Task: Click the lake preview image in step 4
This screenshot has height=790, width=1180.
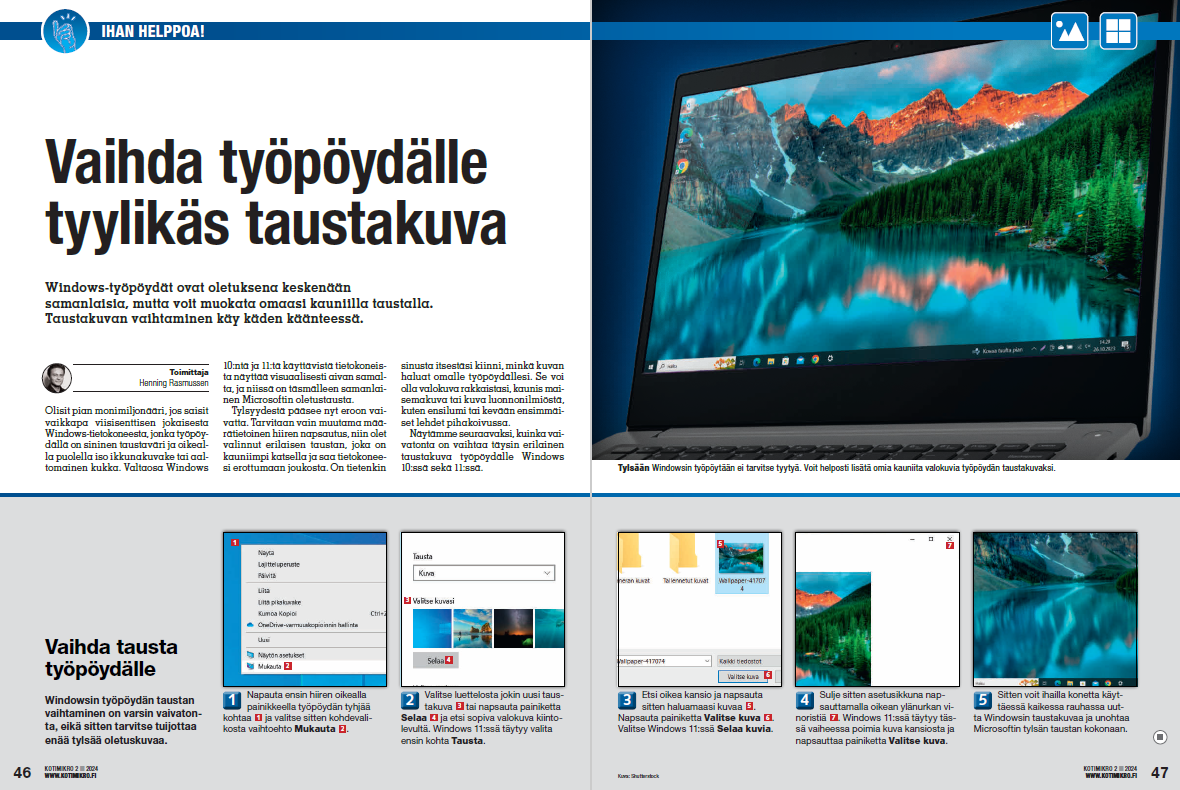Action: pos(833,628)
